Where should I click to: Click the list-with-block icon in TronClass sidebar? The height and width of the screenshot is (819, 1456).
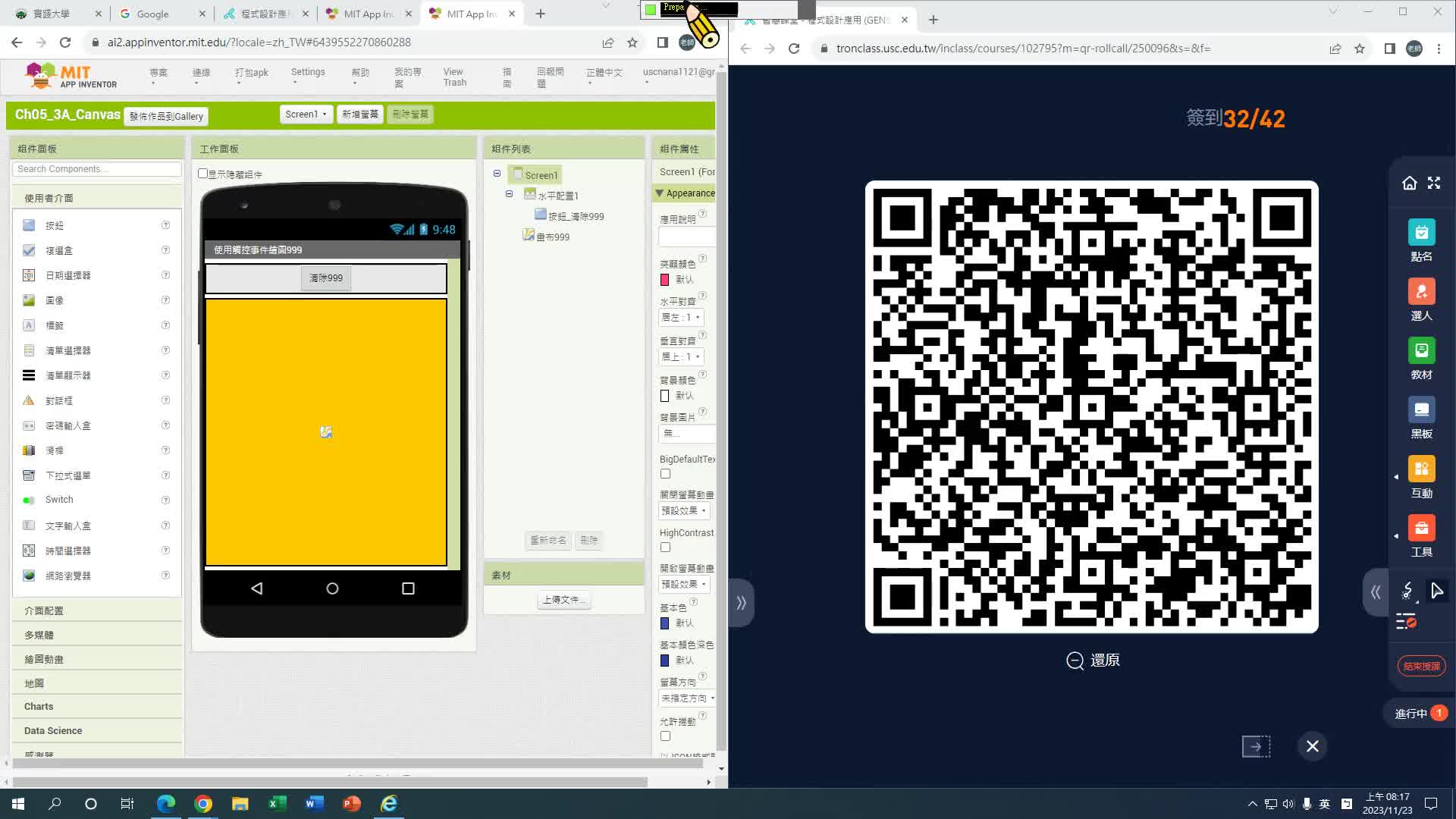tap(1406, 622)
